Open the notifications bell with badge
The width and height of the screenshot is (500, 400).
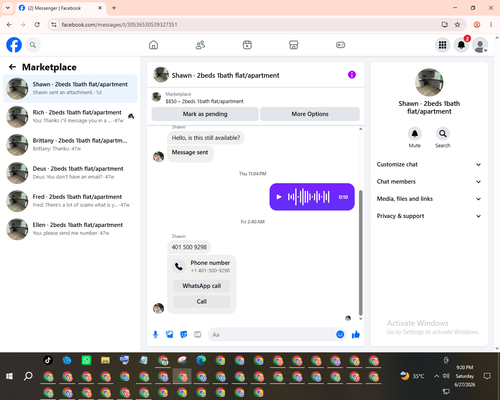[x=461, y=45]
